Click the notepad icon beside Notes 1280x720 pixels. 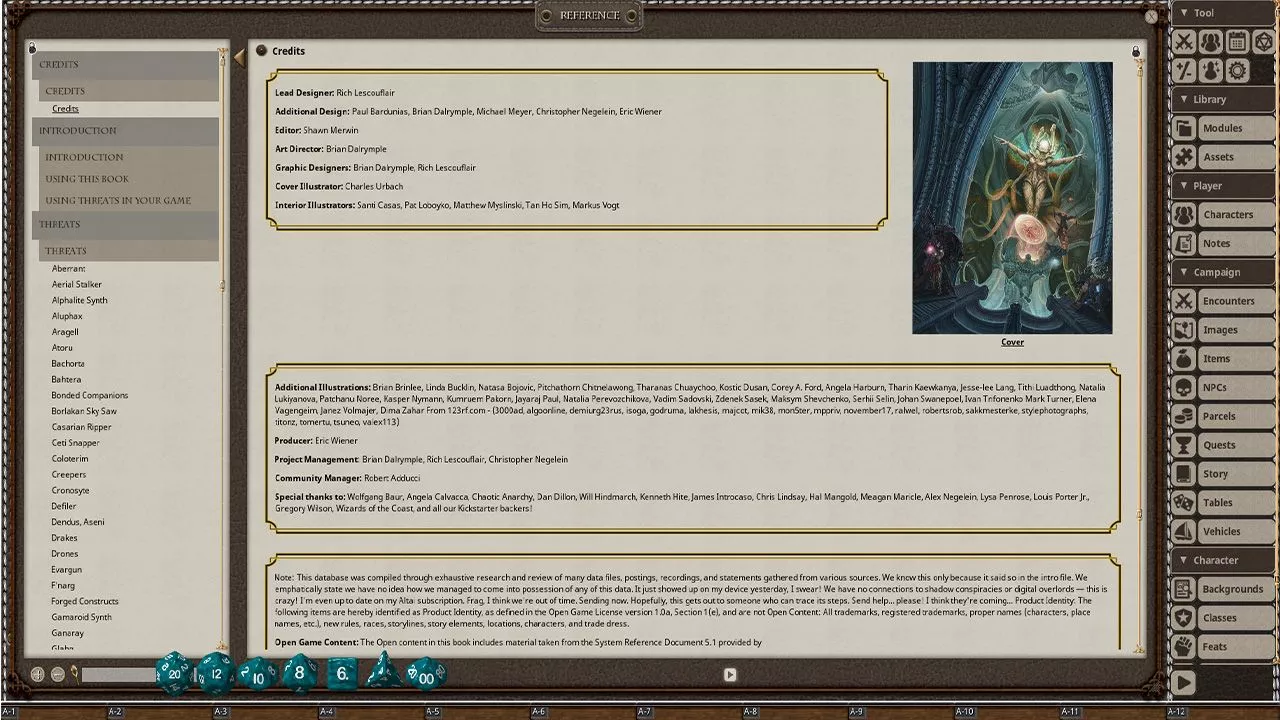pyautogui.click(x=1184, y=243)
